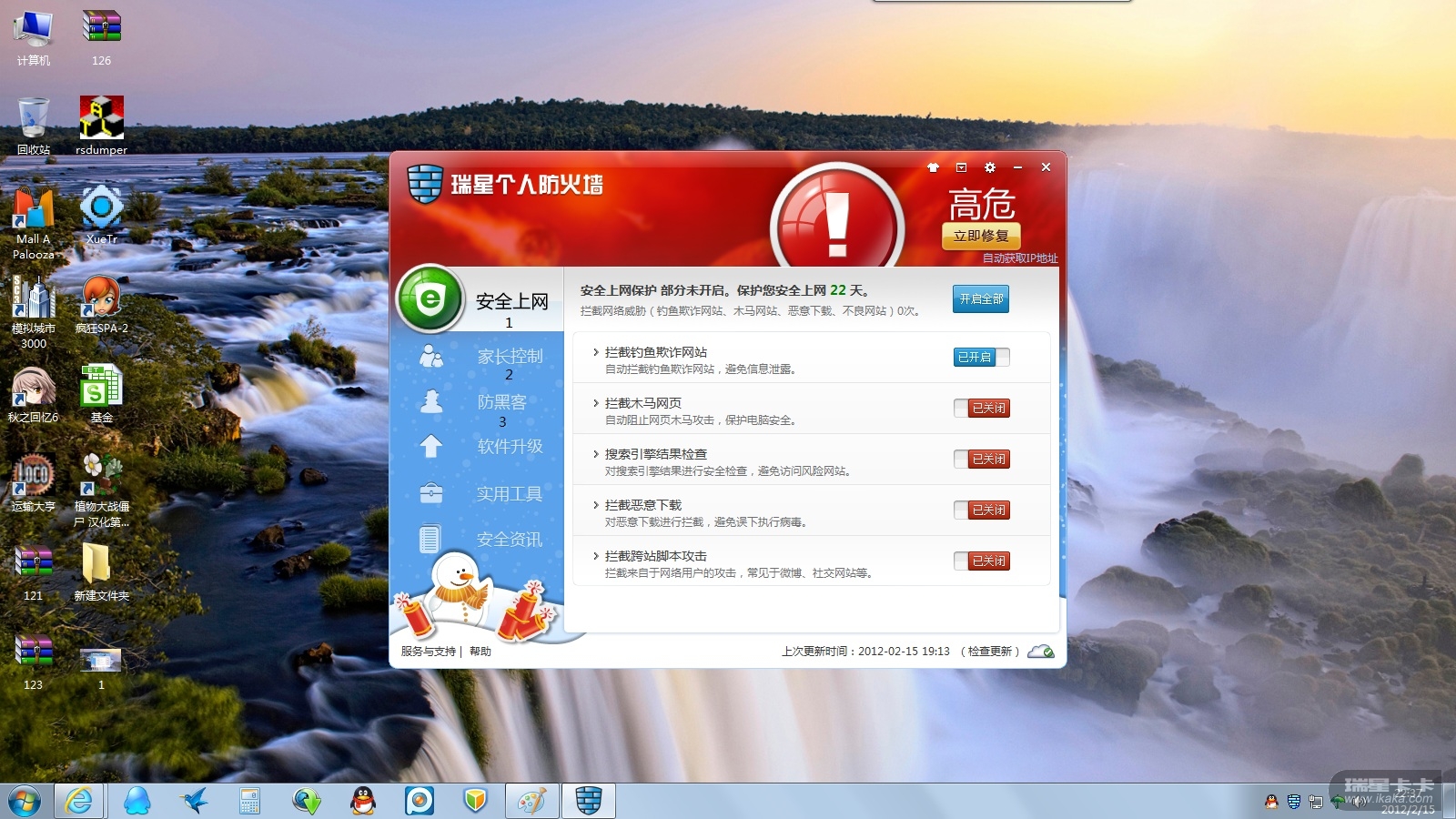1456x819 pixels.
Task: Click the 高危 risk status text
Action: [x=981, y=204]
